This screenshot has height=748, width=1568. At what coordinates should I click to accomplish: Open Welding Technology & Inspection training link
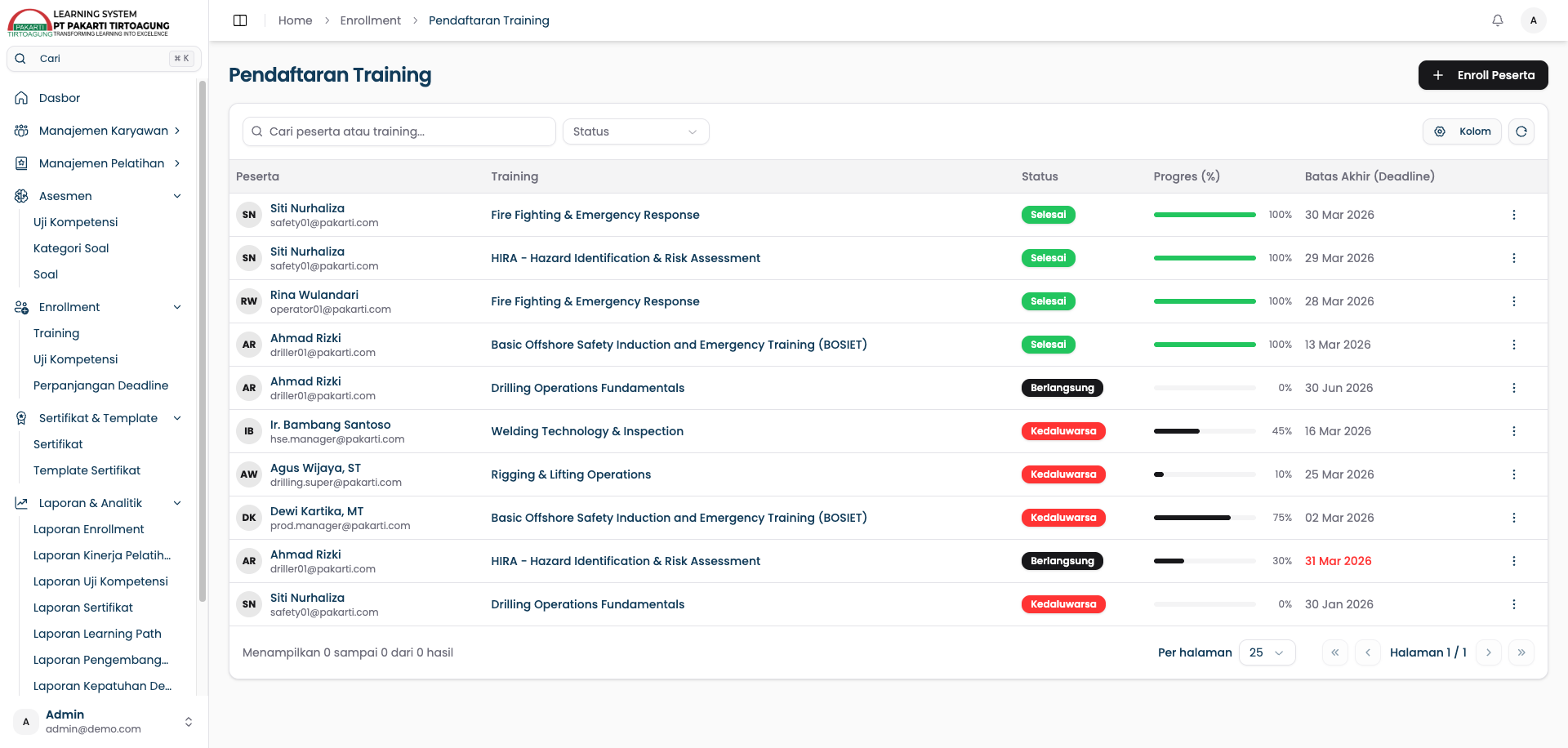[x=587, y=431]
